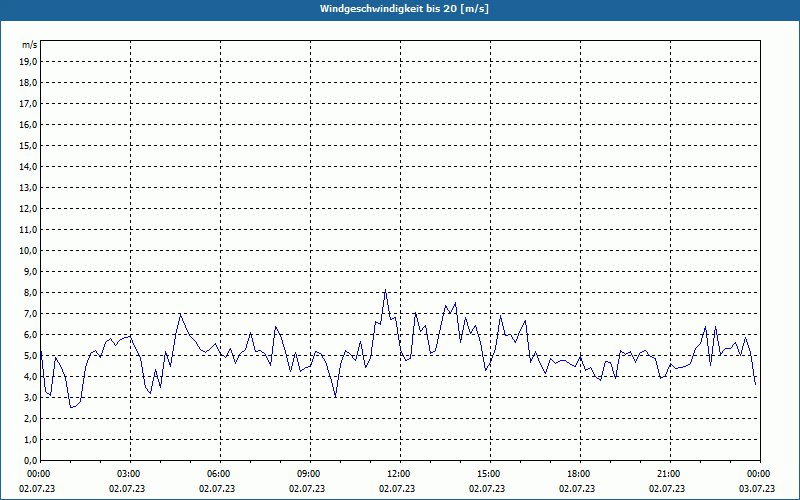Select the '3,0' y-axis value
800x500 pixels.
30,397
